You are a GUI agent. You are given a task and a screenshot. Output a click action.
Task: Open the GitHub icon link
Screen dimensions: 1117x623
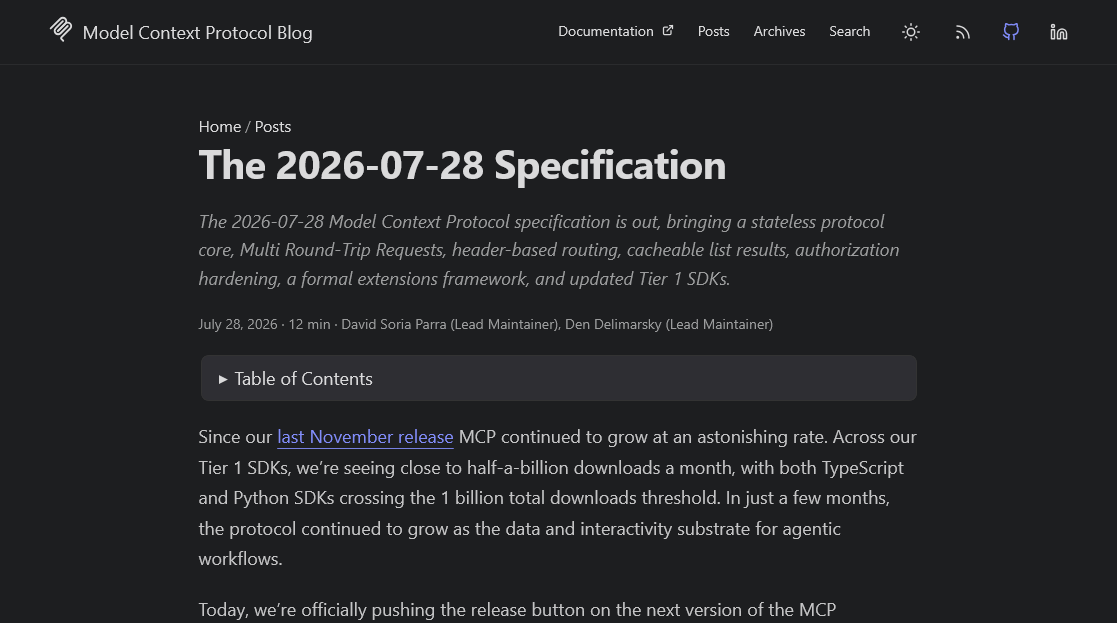point(1011,31)
